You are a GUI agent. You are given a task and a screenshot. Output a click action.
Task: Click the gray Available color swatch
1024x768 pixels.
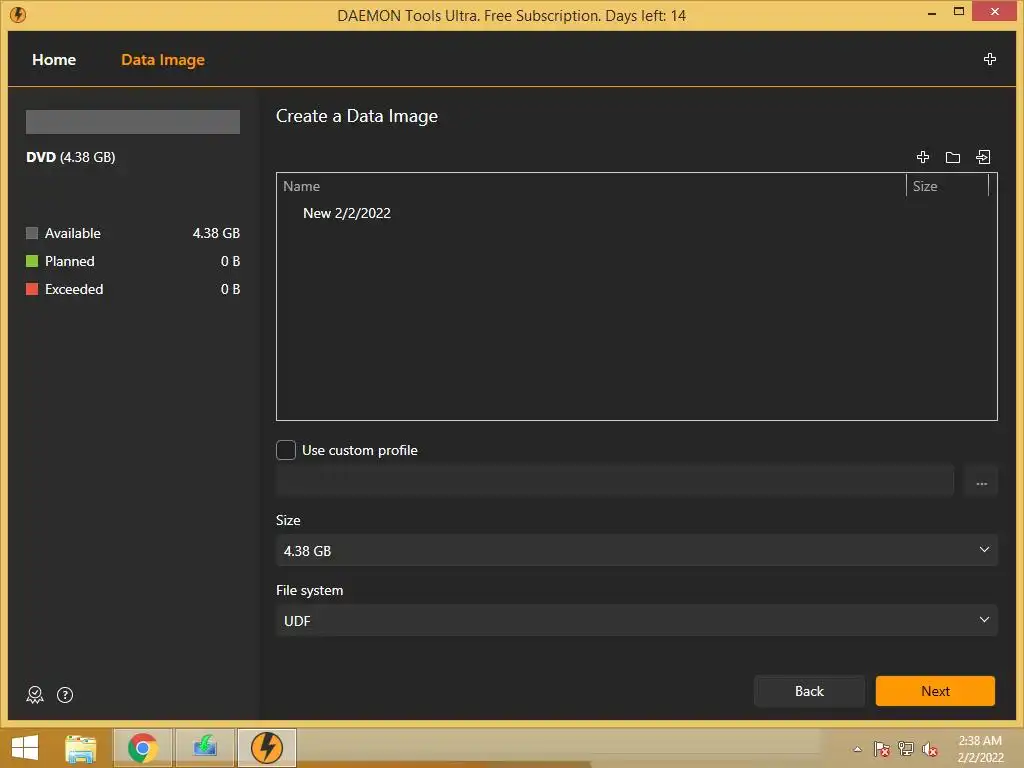tap(32, 233)
